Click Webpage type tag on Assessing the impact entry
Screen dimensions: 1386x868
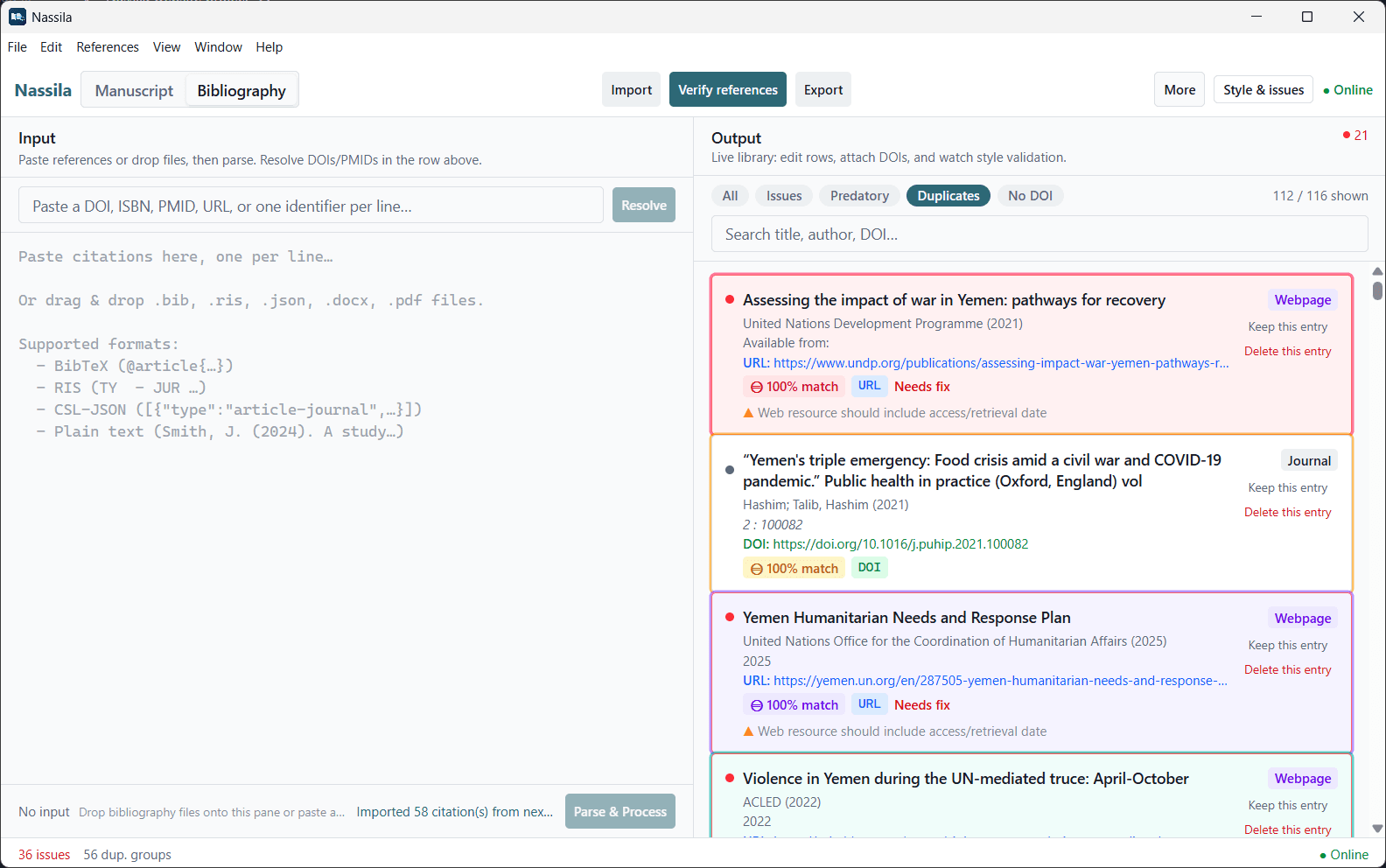1303,300
